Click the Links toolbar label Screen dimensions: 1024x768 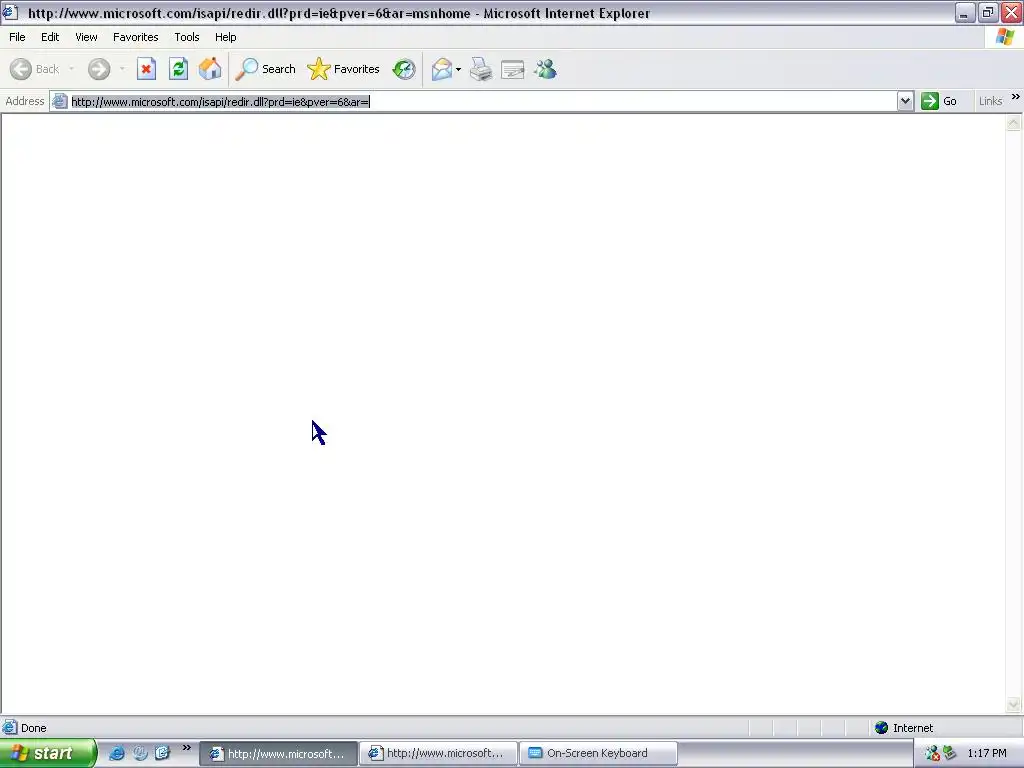pos(991,101)
